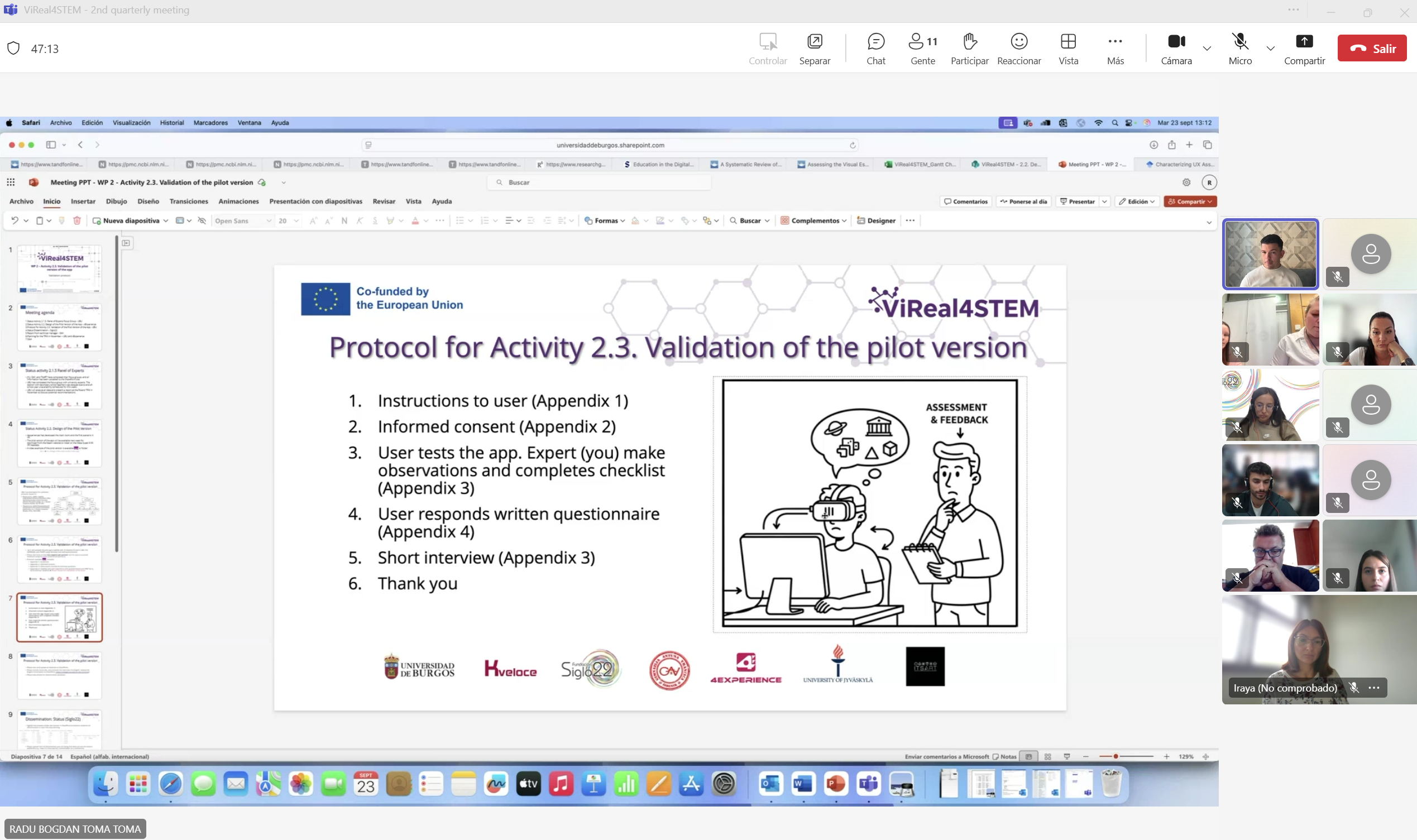Expand the Micro device options arrow
This screenshot has height=840, width=1417.
[1270, 49]
